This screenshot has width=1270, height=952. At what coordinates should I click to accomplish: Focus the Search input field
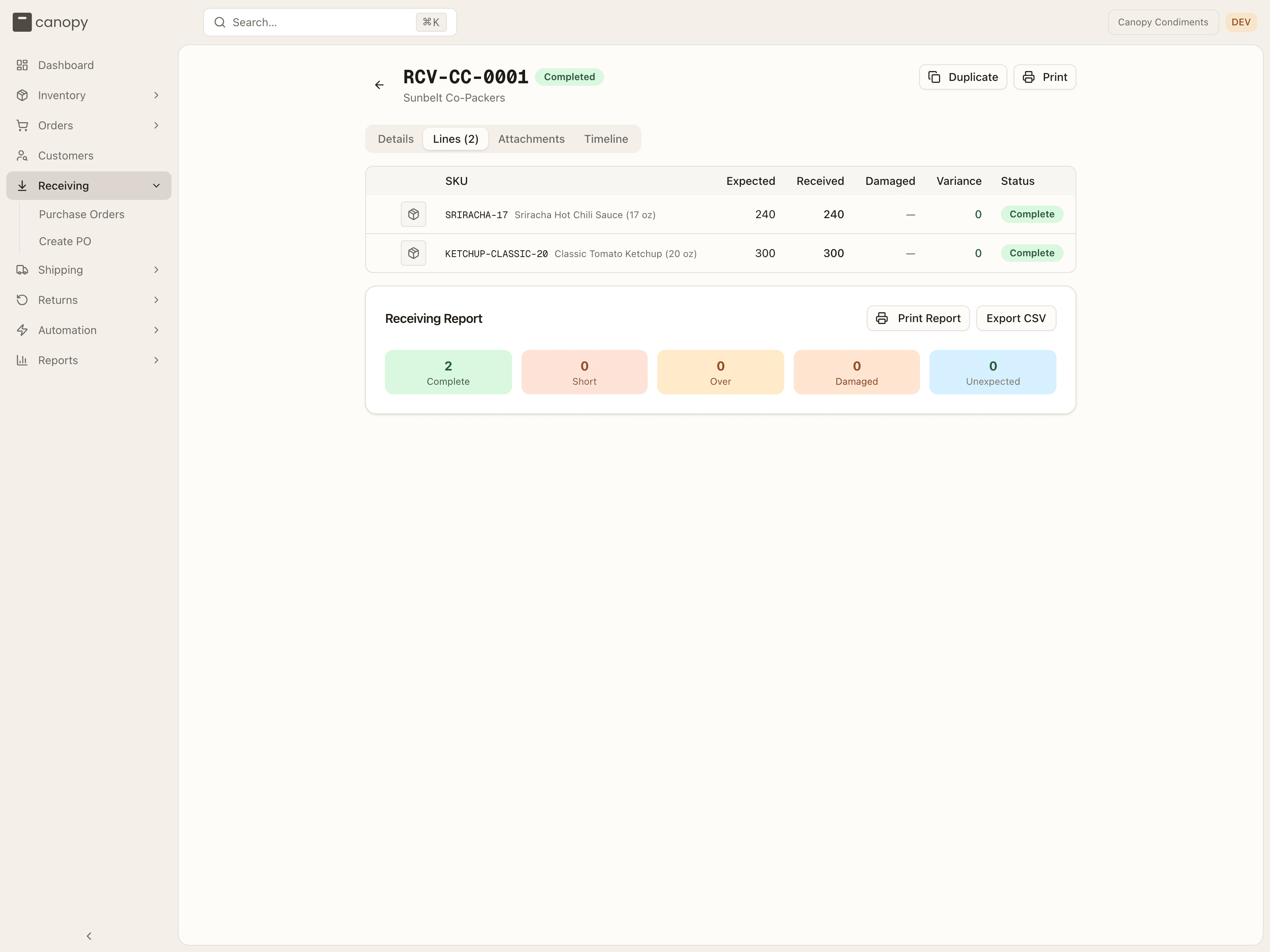pos(329,22)
